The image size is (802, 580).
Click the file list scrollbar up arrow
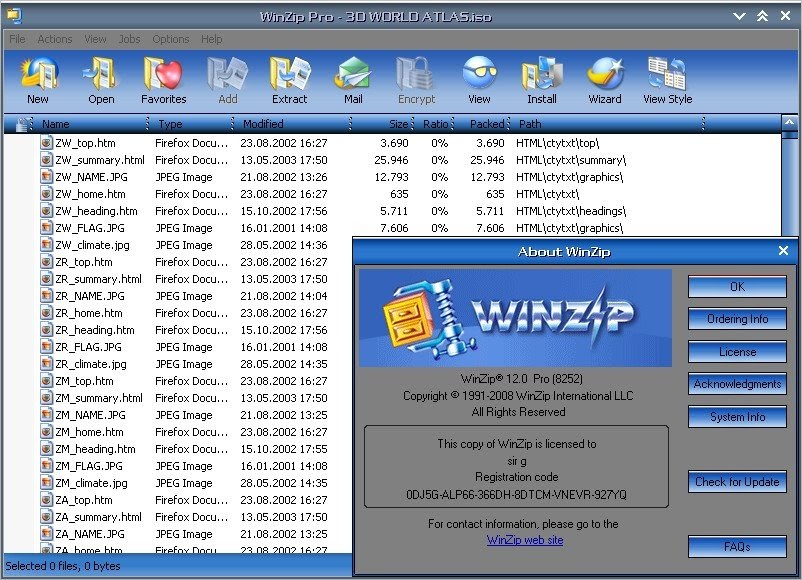(789, 123)
